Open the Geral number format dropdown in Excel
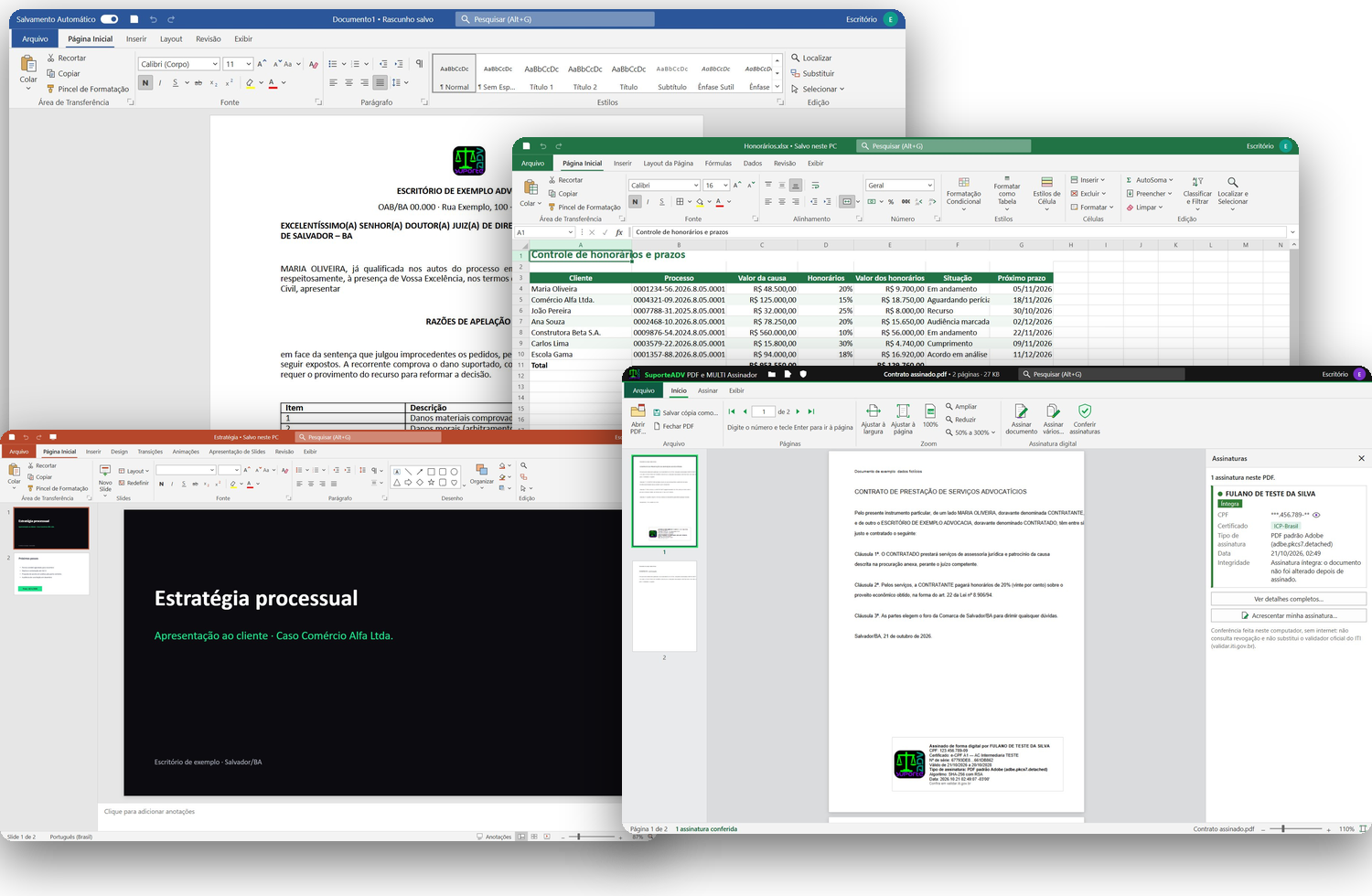The width and height of the screenshot is (1372, 896). point(929,186)
